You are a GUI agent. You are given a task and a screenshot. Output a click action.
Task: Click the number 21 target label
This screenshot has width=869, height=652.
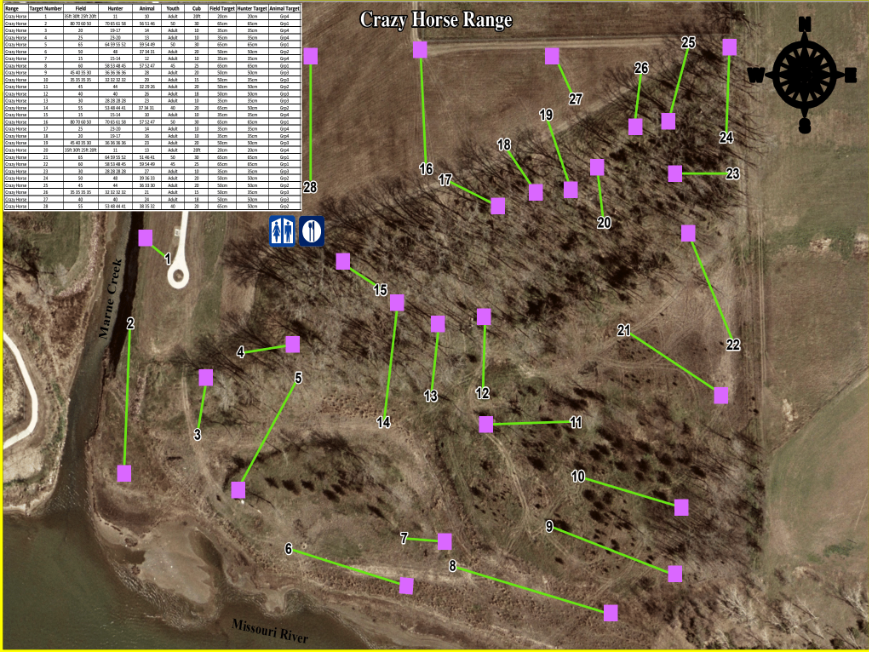[624, 330]
